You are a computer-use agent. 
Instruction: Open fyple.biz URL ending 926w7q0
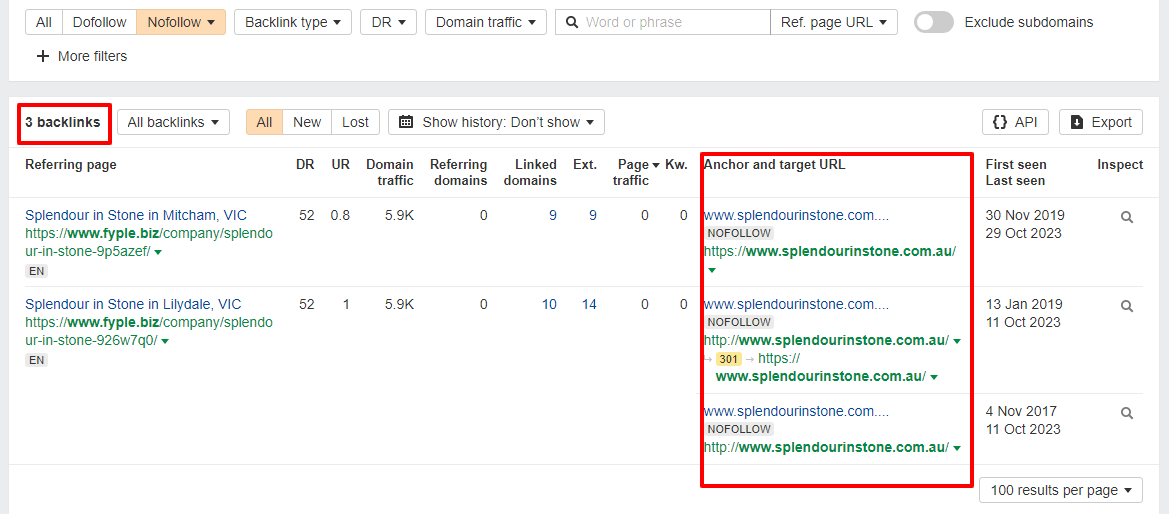[149, 332]
